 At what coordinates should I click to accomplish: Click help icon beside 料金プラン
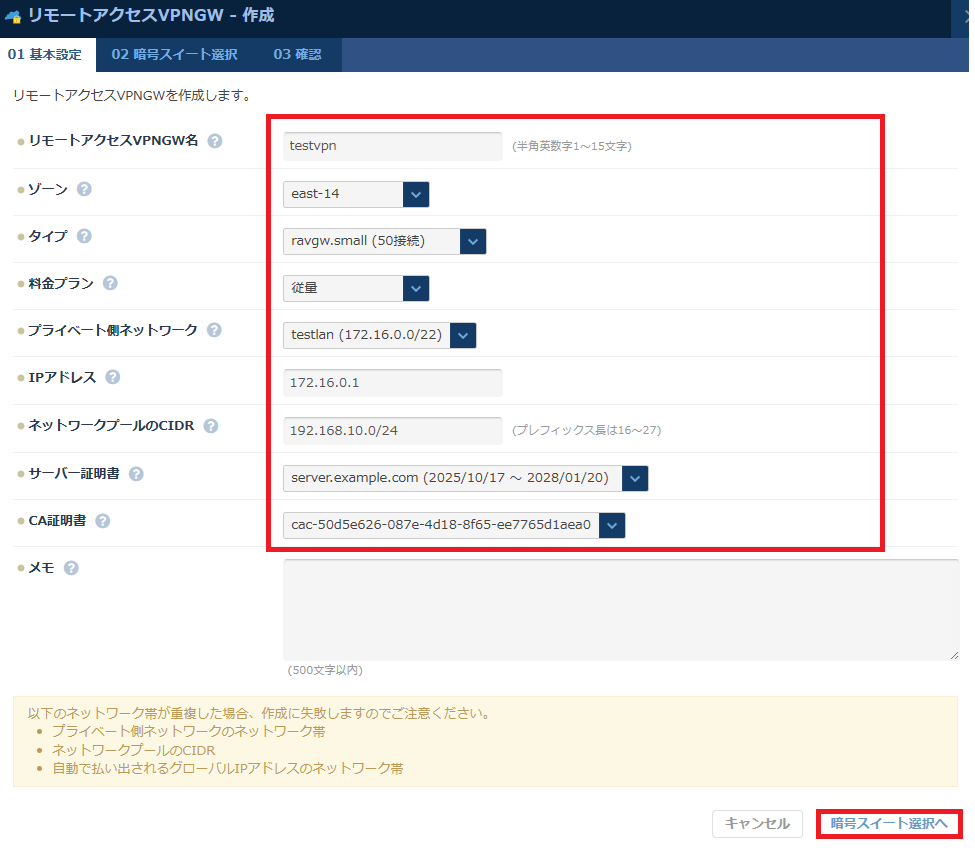110,283
